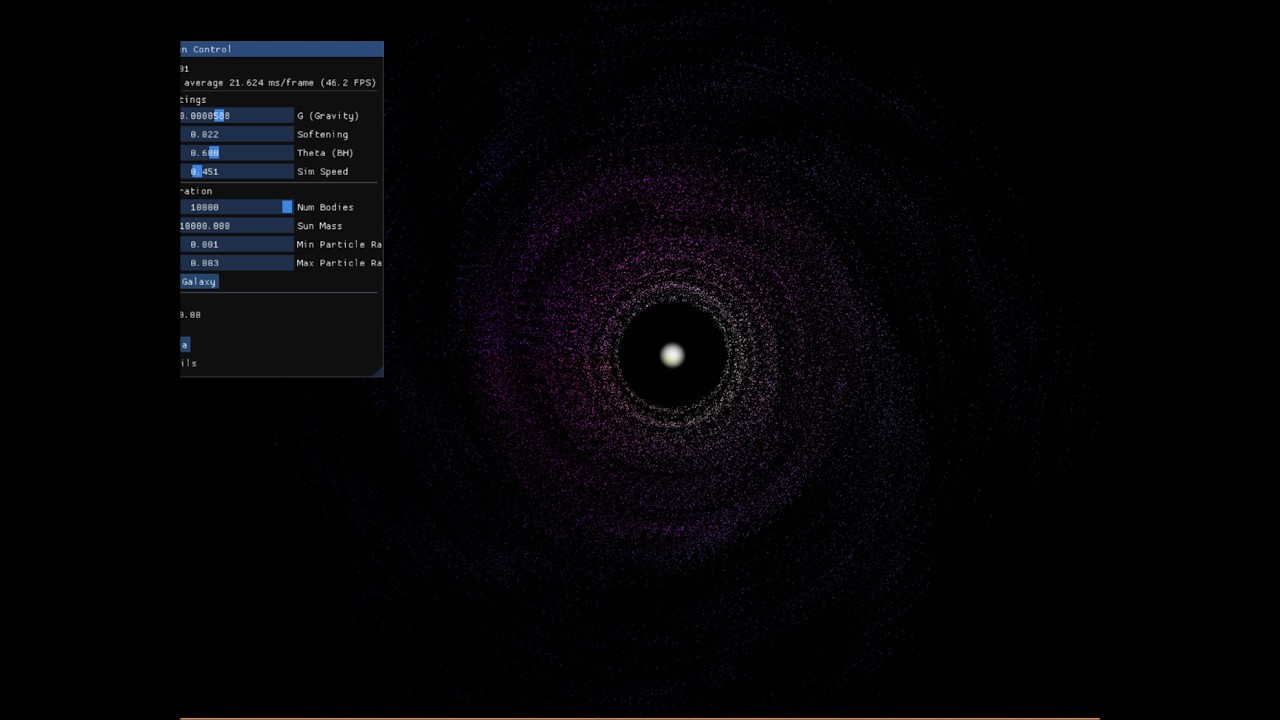
Task: Click the Max Particle Radius field
Action: [236, 263]
